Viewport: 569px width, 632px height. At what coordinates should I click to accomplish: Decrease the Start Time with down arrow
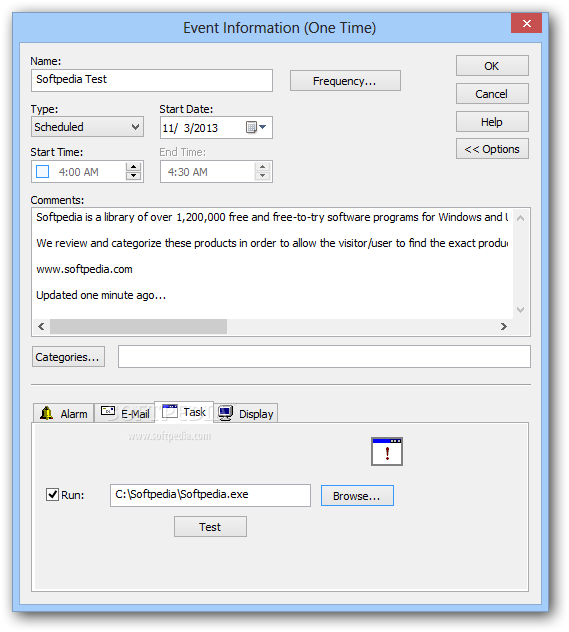click(133, 176)
